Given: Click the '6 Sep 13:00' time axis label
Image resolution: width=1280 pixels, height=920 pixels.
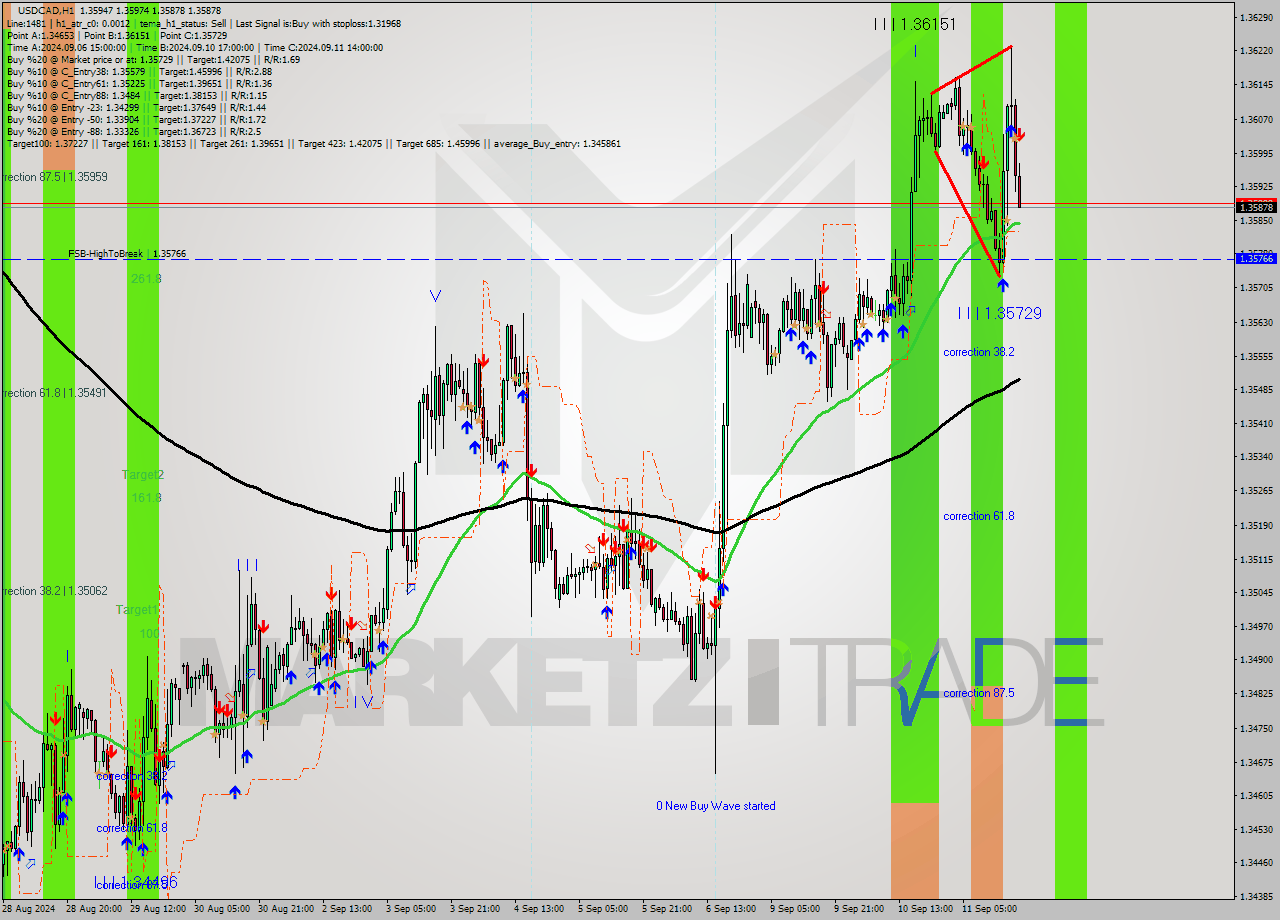Looking at the screenshot, I should [x=731, y=909].
